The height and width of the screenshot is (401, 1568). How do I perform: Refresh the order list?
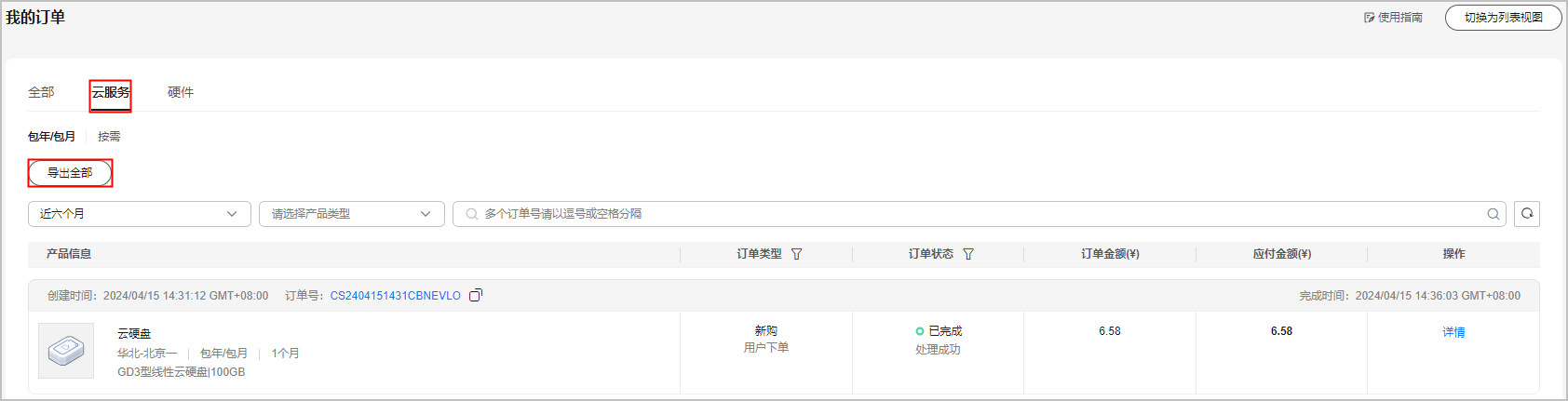(1527, 214)
